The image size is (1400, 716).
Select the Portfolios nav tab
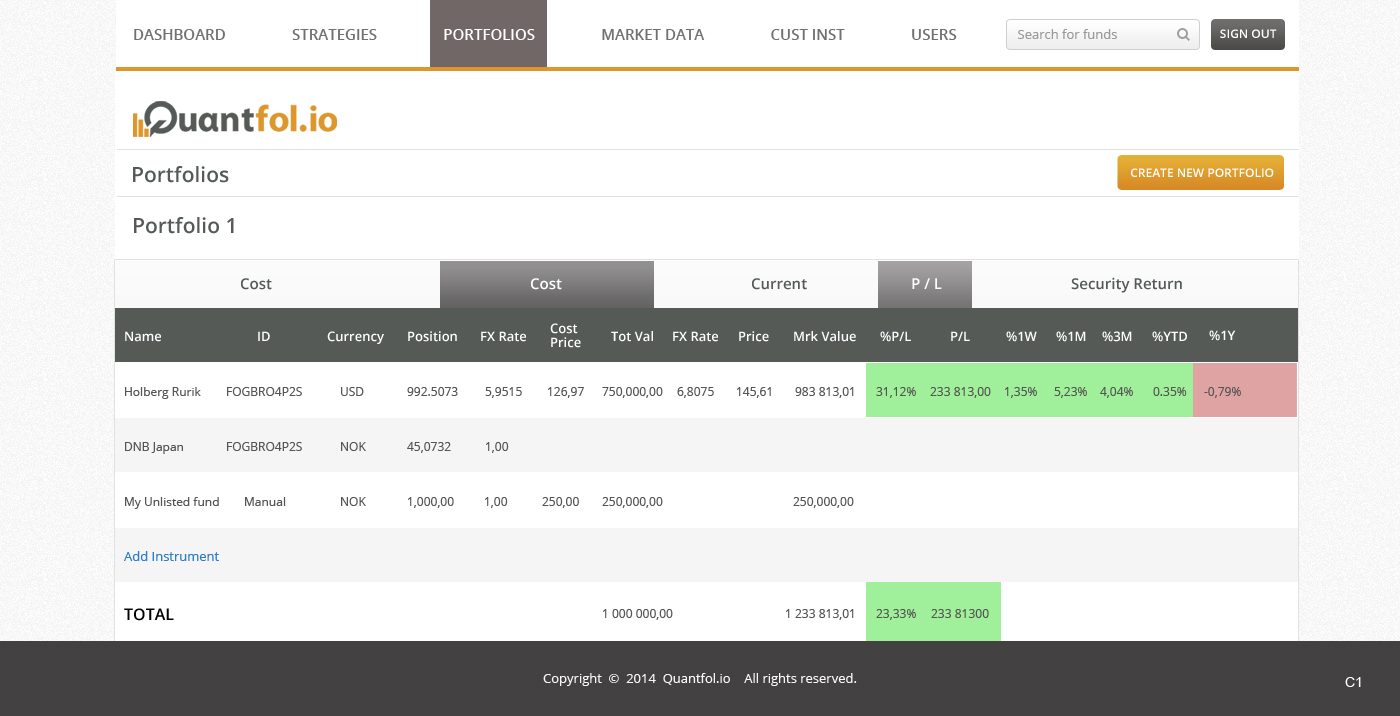[488, 34]
